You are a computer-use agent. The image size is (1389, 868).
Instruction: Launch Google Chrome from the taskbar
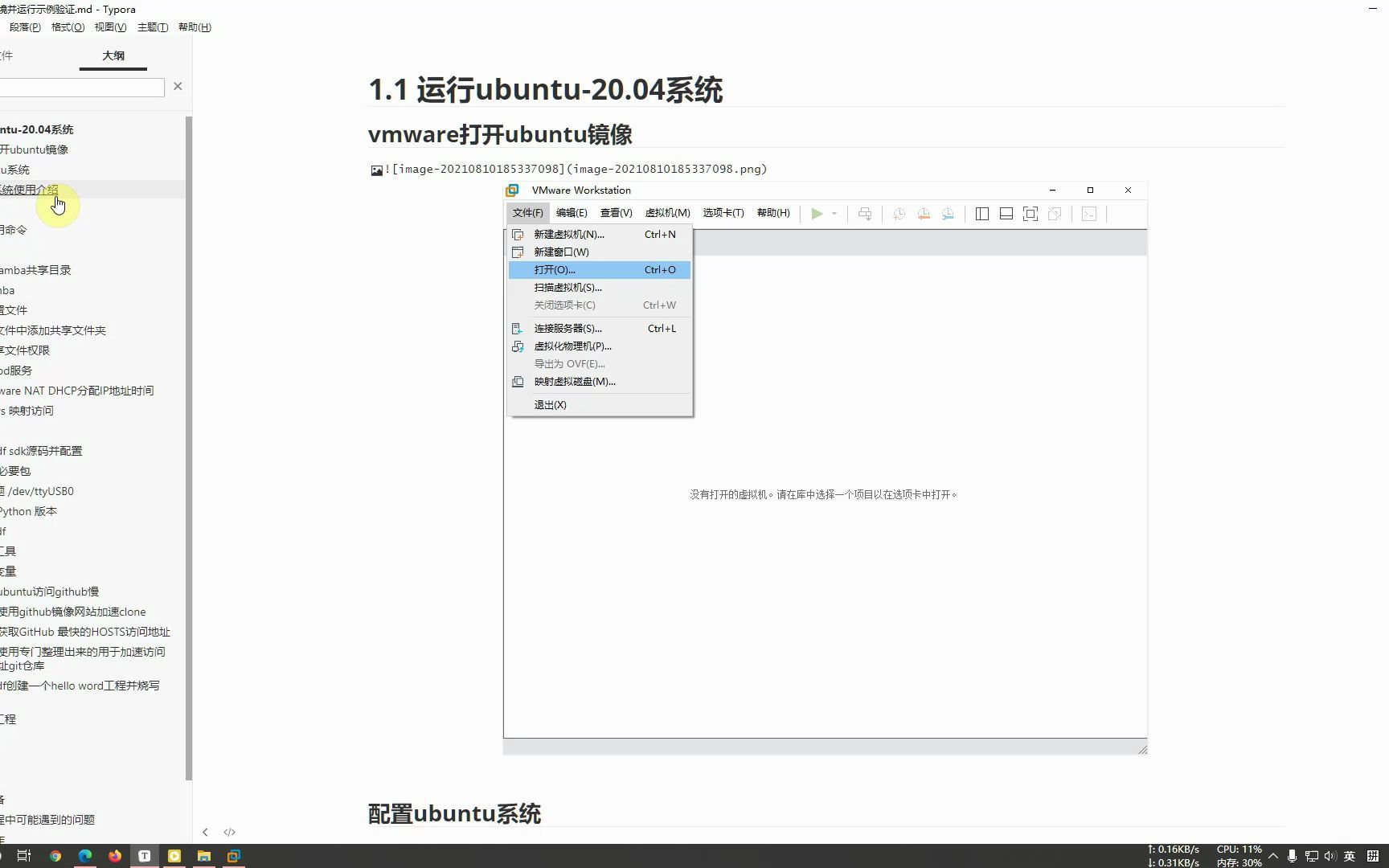[55, 856]
